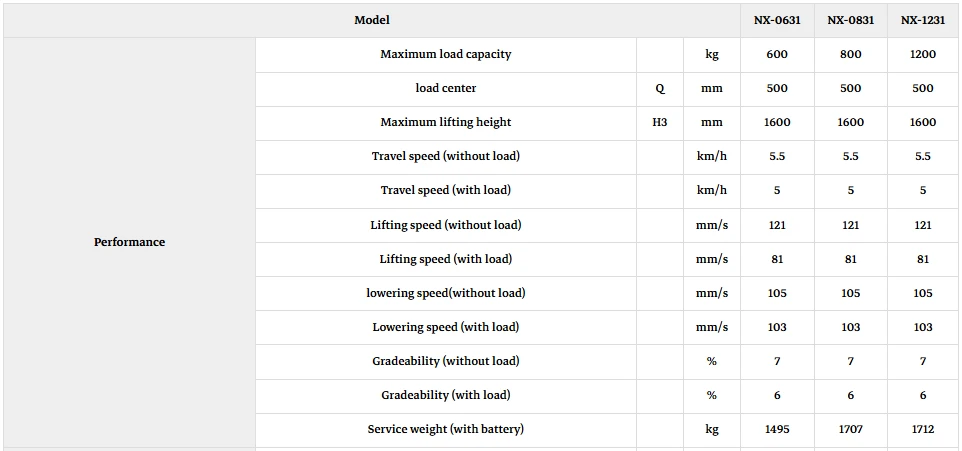
Task: Select the Model header cell
Action: (372, 20)
